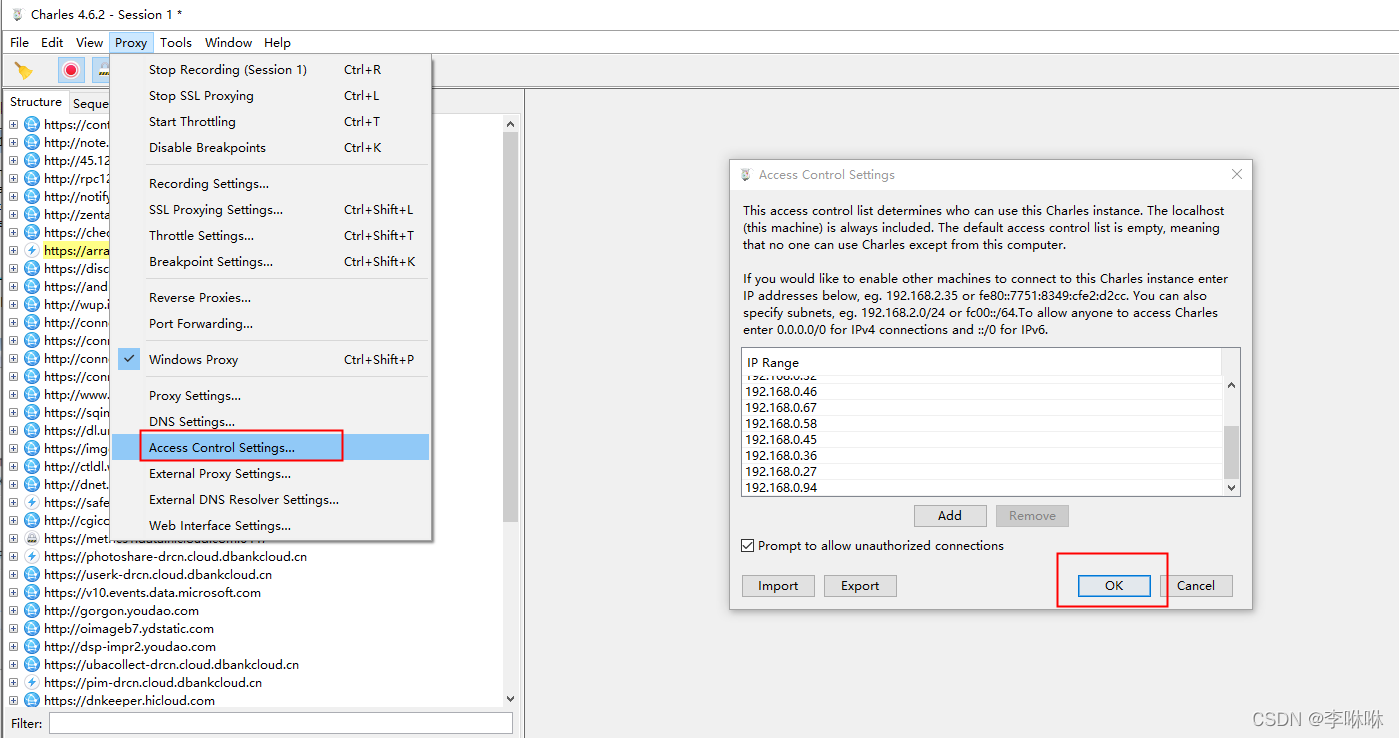This screenshot has width=1399, height=738.
Task: Click the Import button
Action: click(778, 586)
